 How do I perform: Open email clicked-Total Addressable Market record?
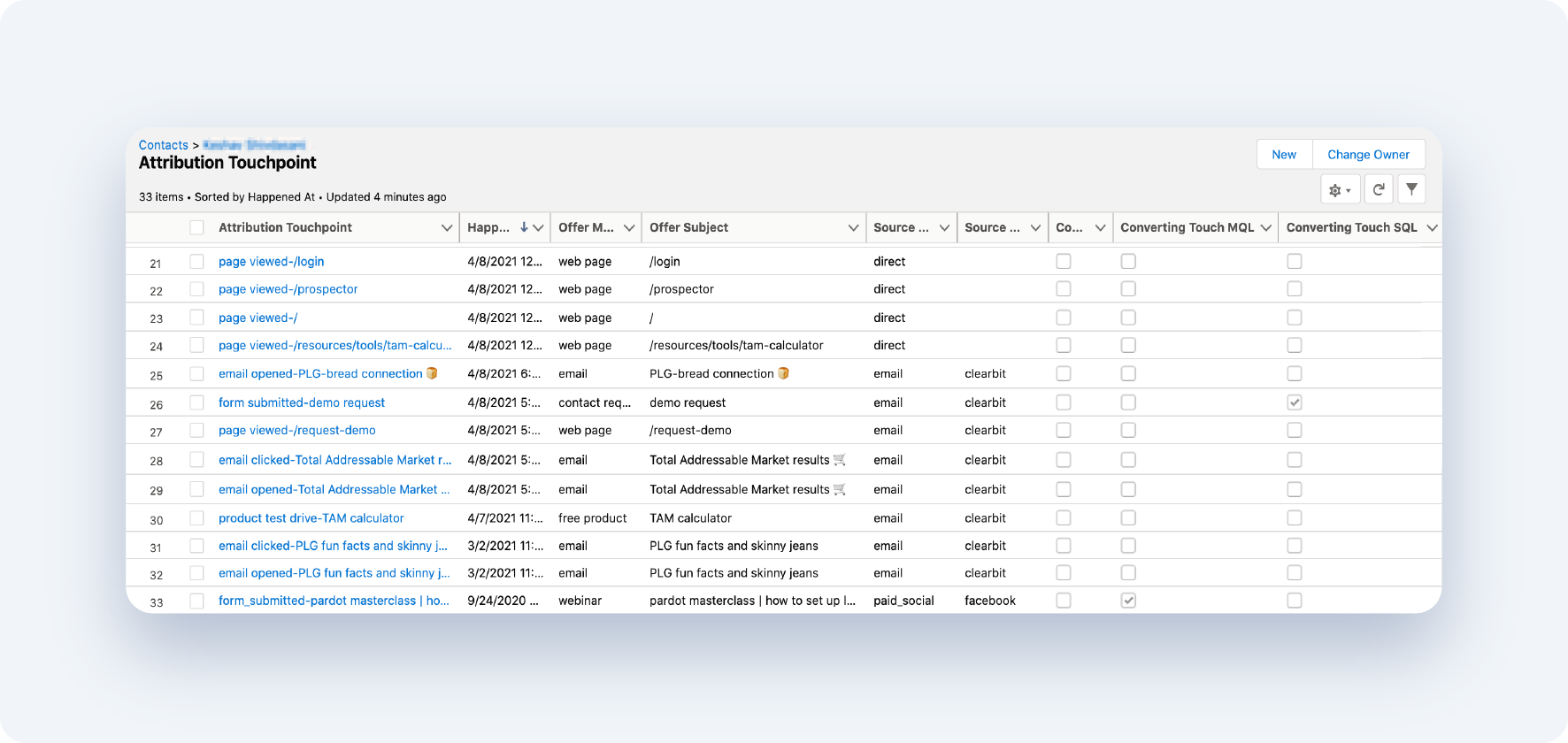click(x=334, y=460)
